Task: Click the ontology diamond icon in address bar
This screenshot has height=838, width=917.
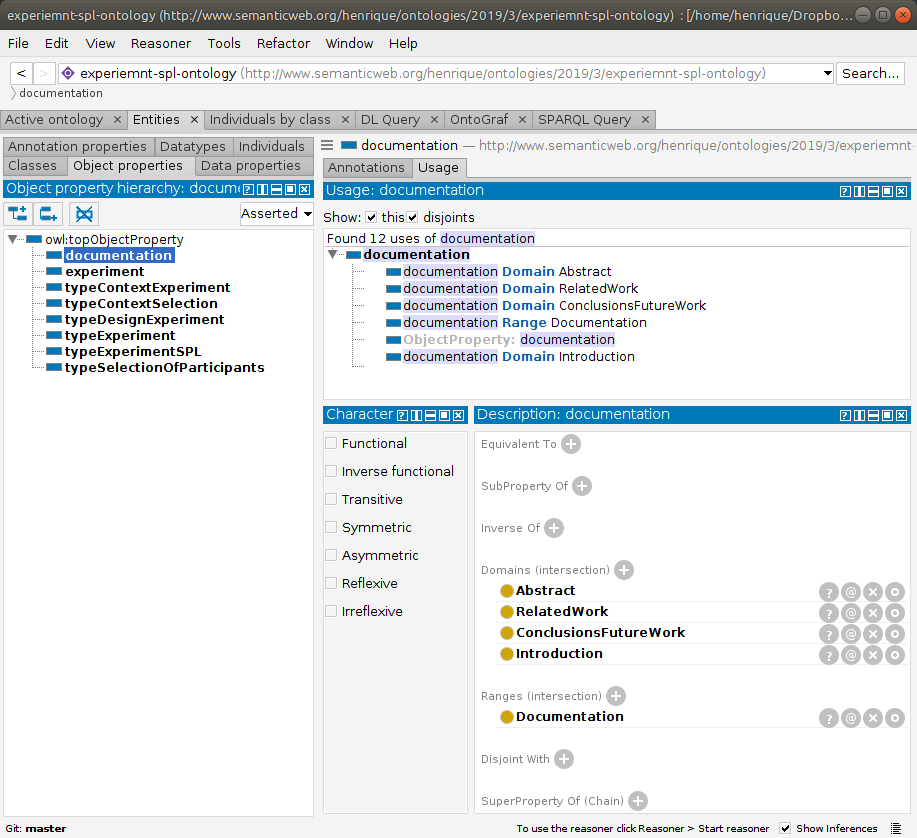Action: [x=68, y=73]
